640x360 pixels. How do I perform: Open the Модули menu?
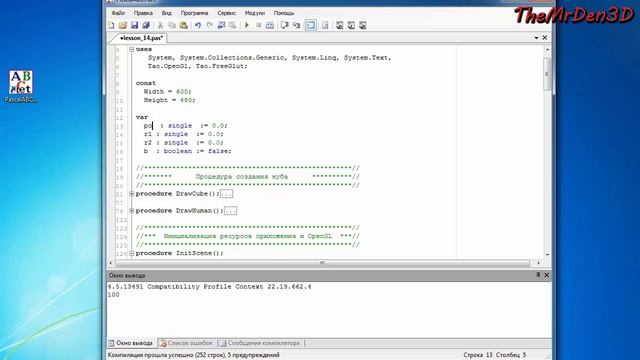pos(255,13)
